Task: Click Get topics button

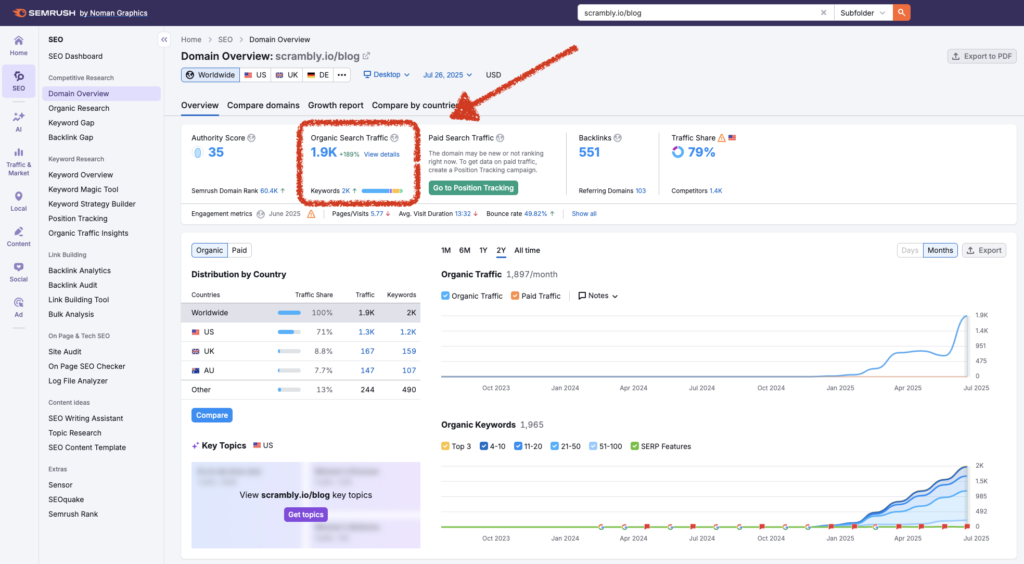Action: click(x=306, y=514)
